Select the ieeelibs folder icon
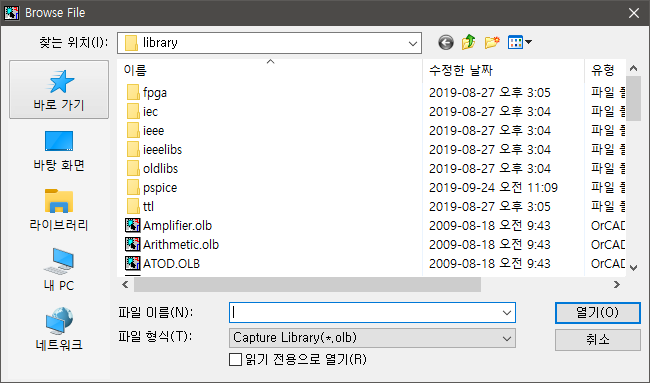This screenshot has height=383, width=650. point(133,150)
